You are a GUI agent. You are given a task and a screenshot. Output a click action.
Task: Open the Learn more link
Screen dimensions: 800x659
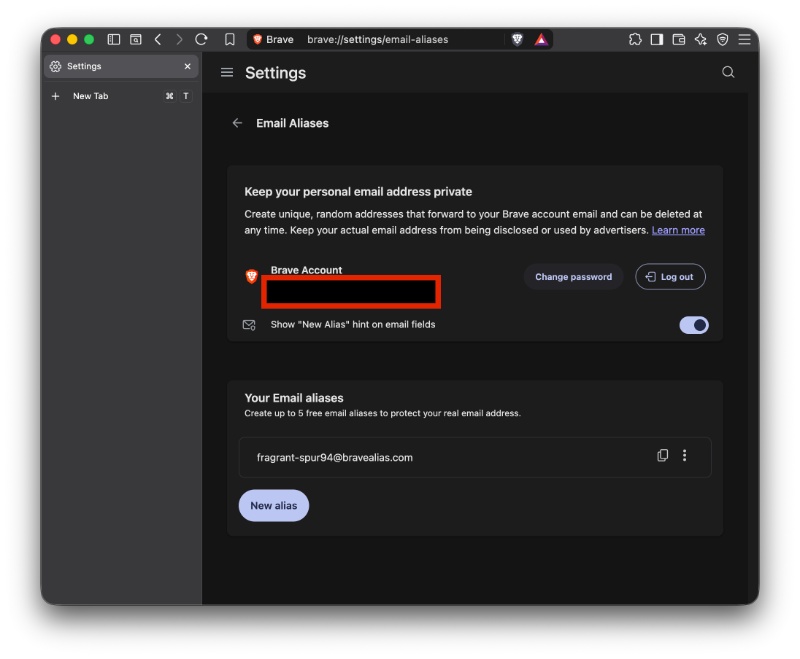[678, 230]
